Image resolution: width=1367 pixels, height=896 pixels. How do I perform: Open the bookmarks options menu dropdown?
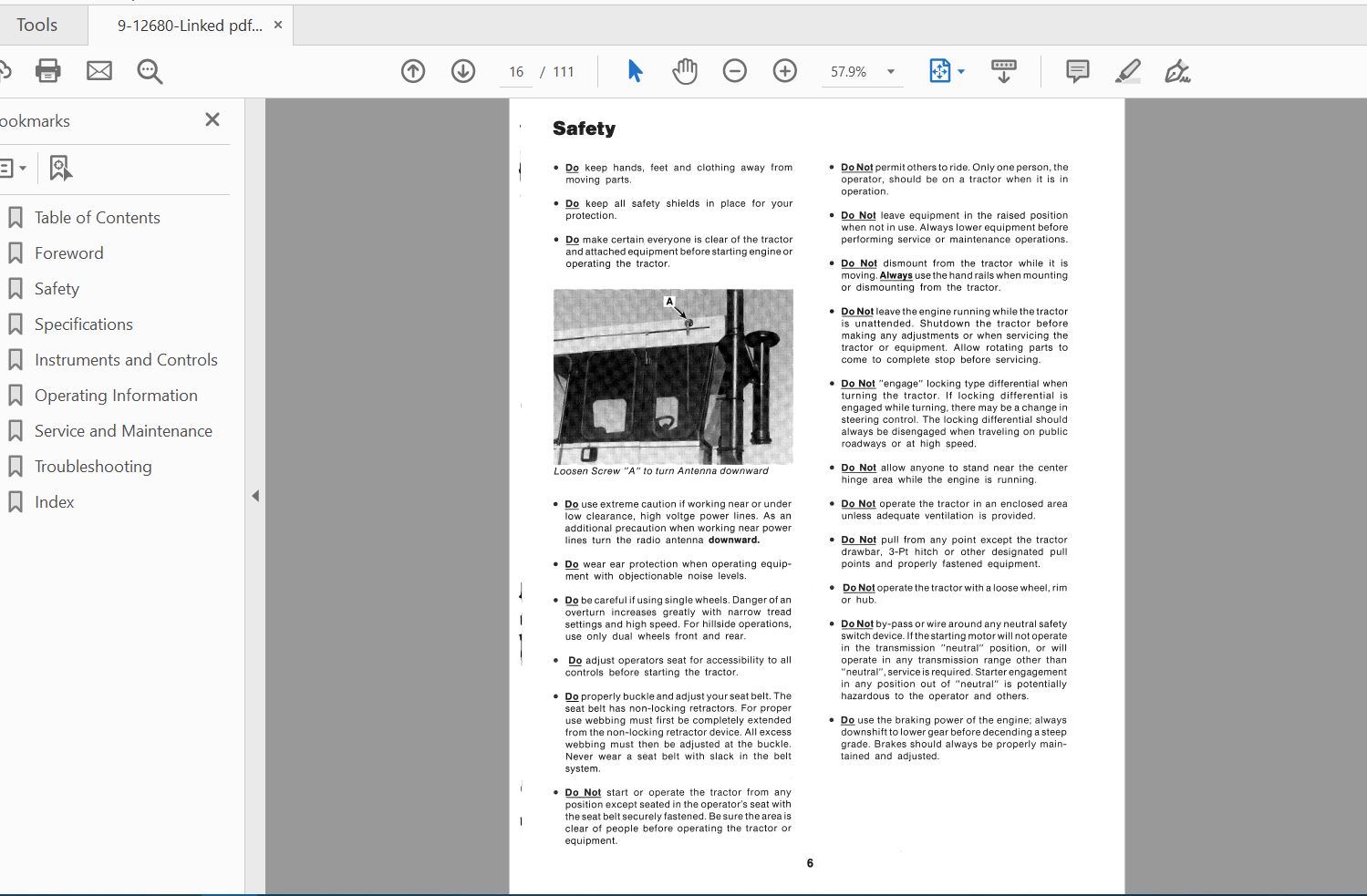pyautogui.click(x=13, y=168)
